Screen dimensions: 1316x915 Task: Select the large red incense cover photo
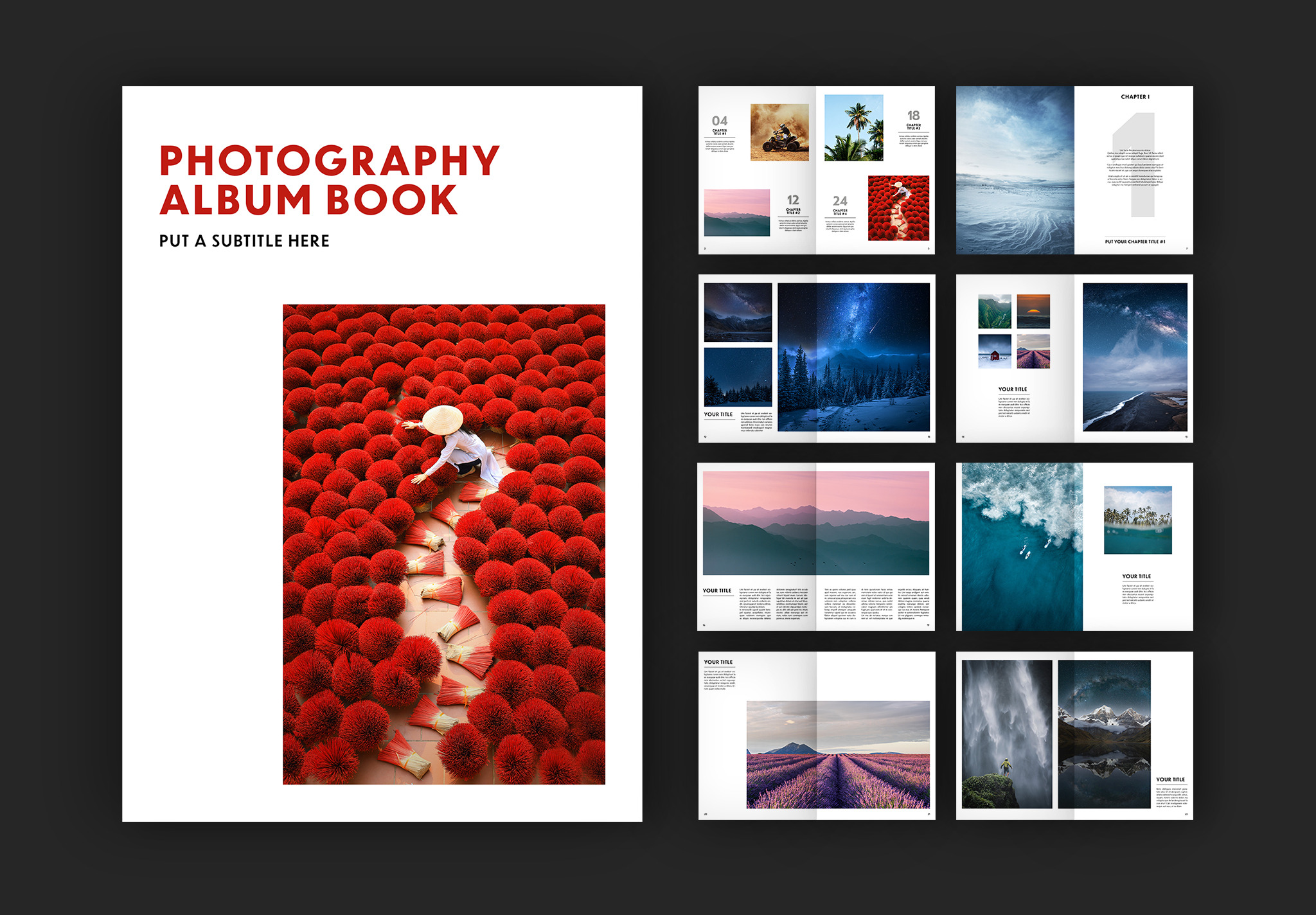(443, 544)
